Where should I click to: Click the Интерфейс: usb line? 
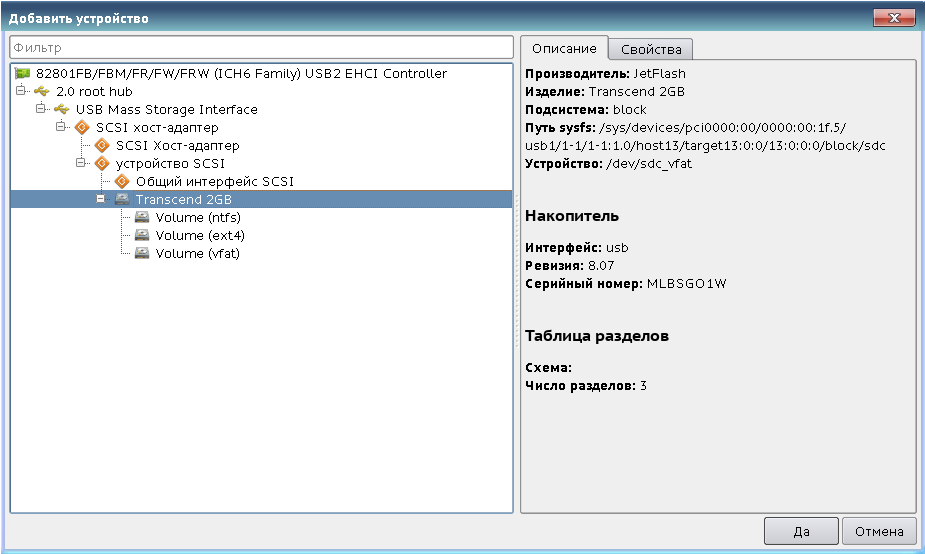[577, 248]
